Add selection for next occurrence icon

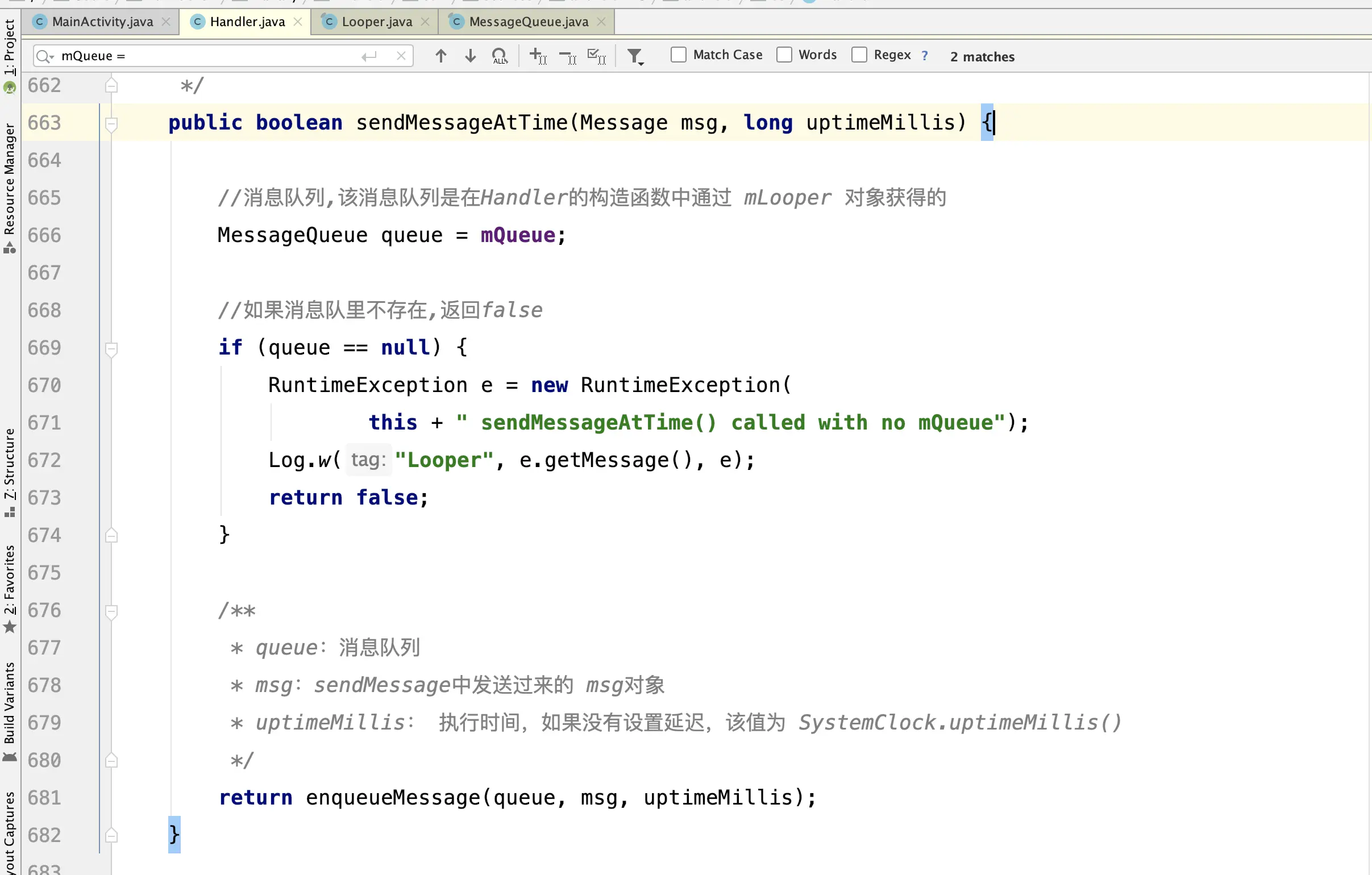point(538,56)
